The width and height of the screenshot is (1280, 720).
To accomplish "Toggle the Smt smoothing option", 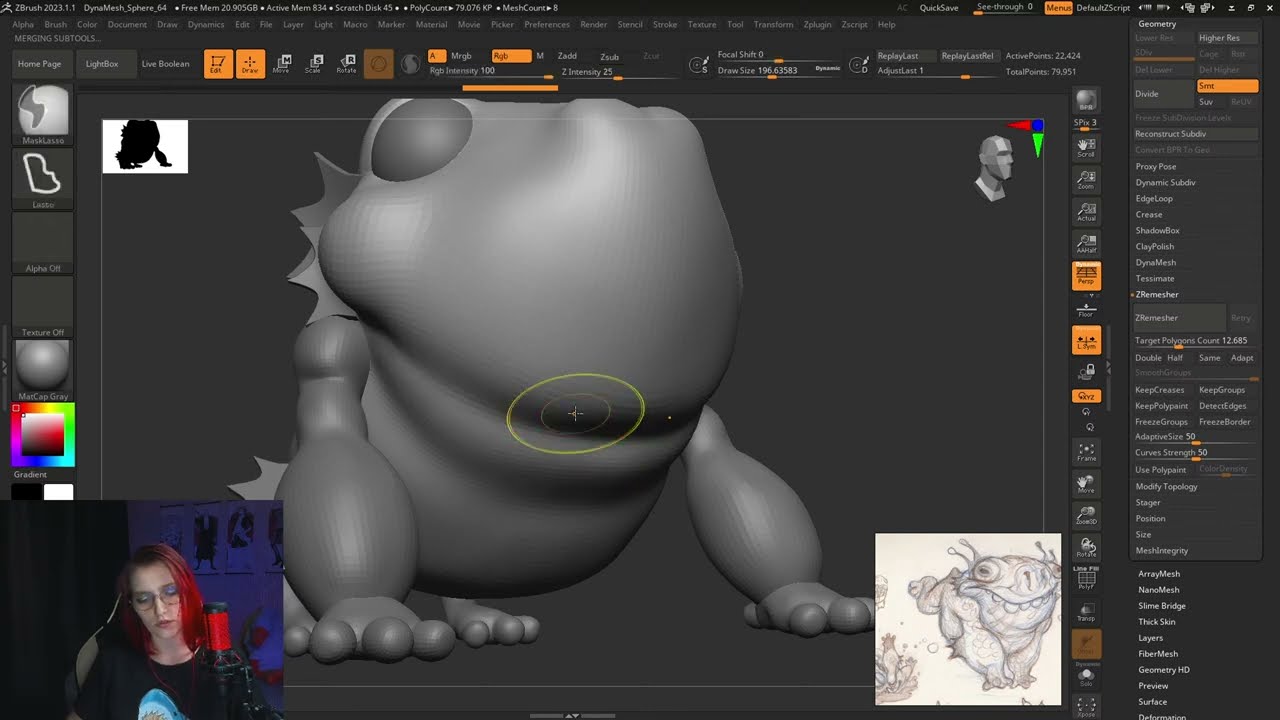I will click(x=1227, y=86).
